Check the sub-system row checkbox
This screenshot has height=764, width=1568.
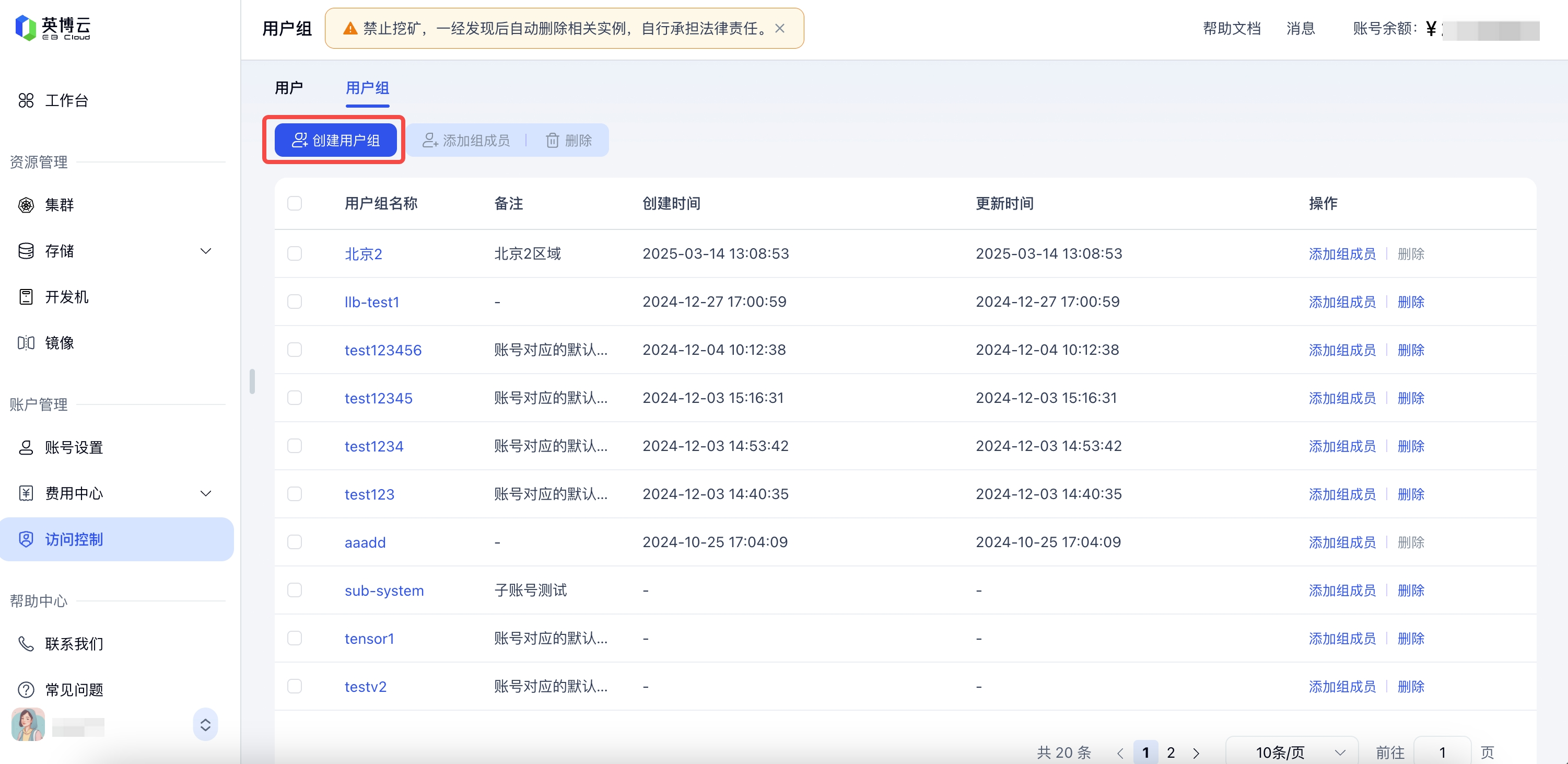coord(295,590)
